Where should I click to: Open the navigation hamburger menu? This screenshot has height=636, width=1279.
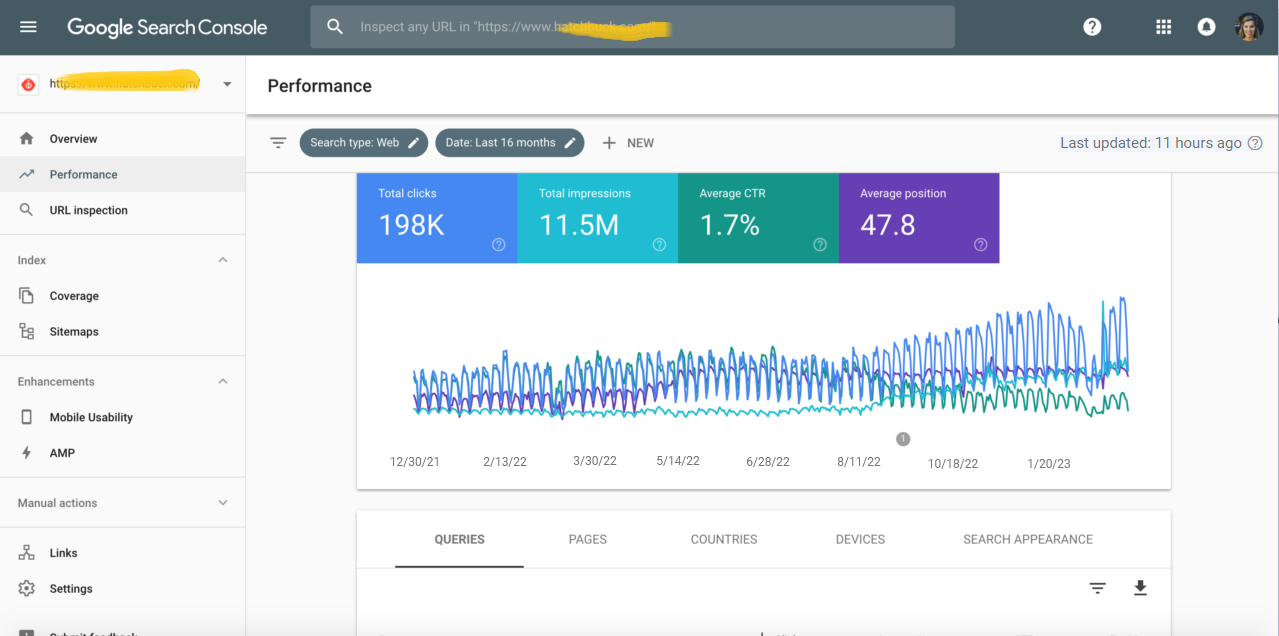(x=28, y=27)
